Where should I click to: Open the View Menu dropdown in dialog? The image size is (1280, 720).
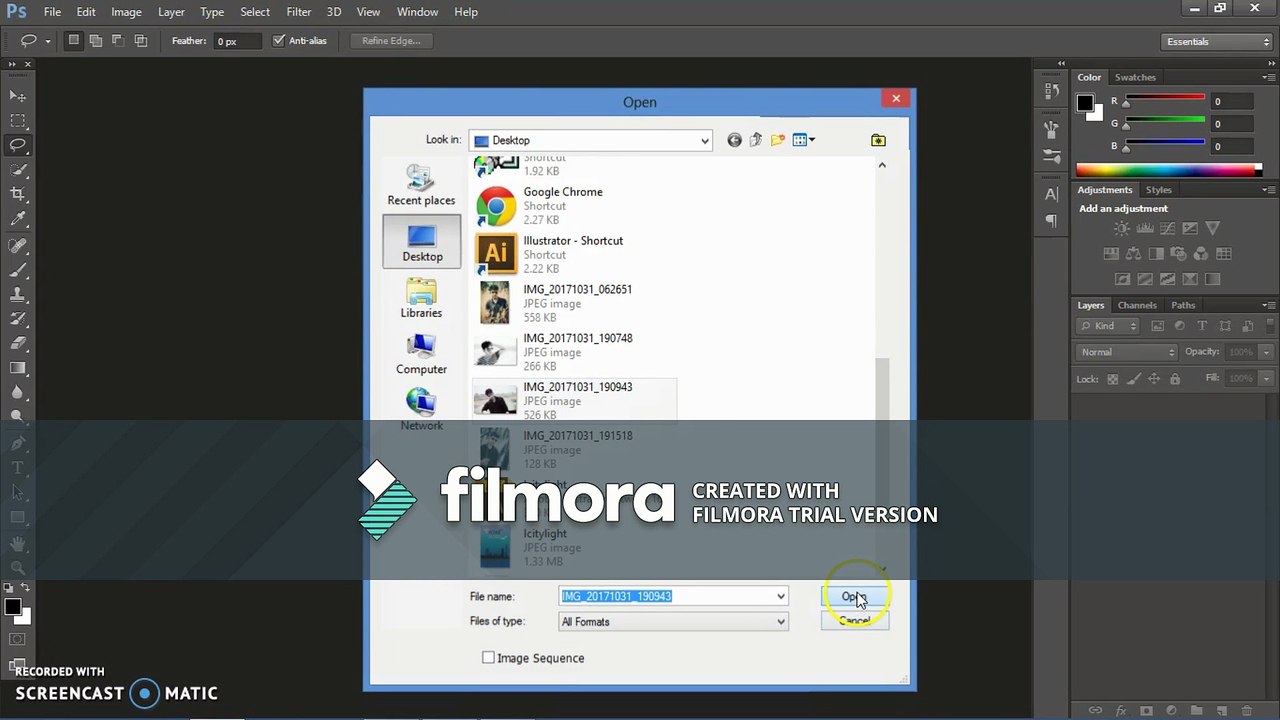(804, 140)
